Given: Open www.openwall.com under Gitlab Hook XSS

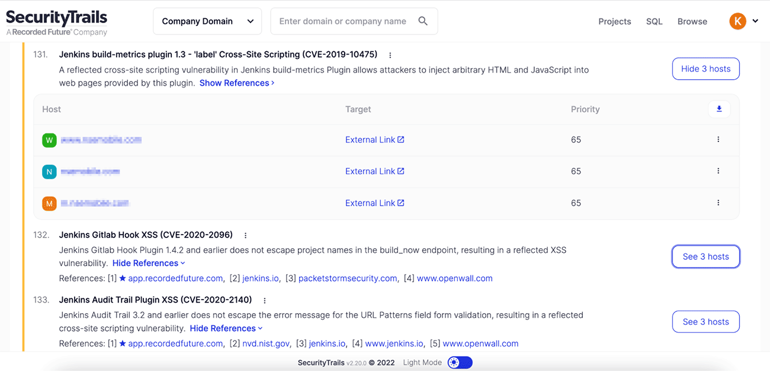Looking at the screenshot, I should click(x=454, y=279).
